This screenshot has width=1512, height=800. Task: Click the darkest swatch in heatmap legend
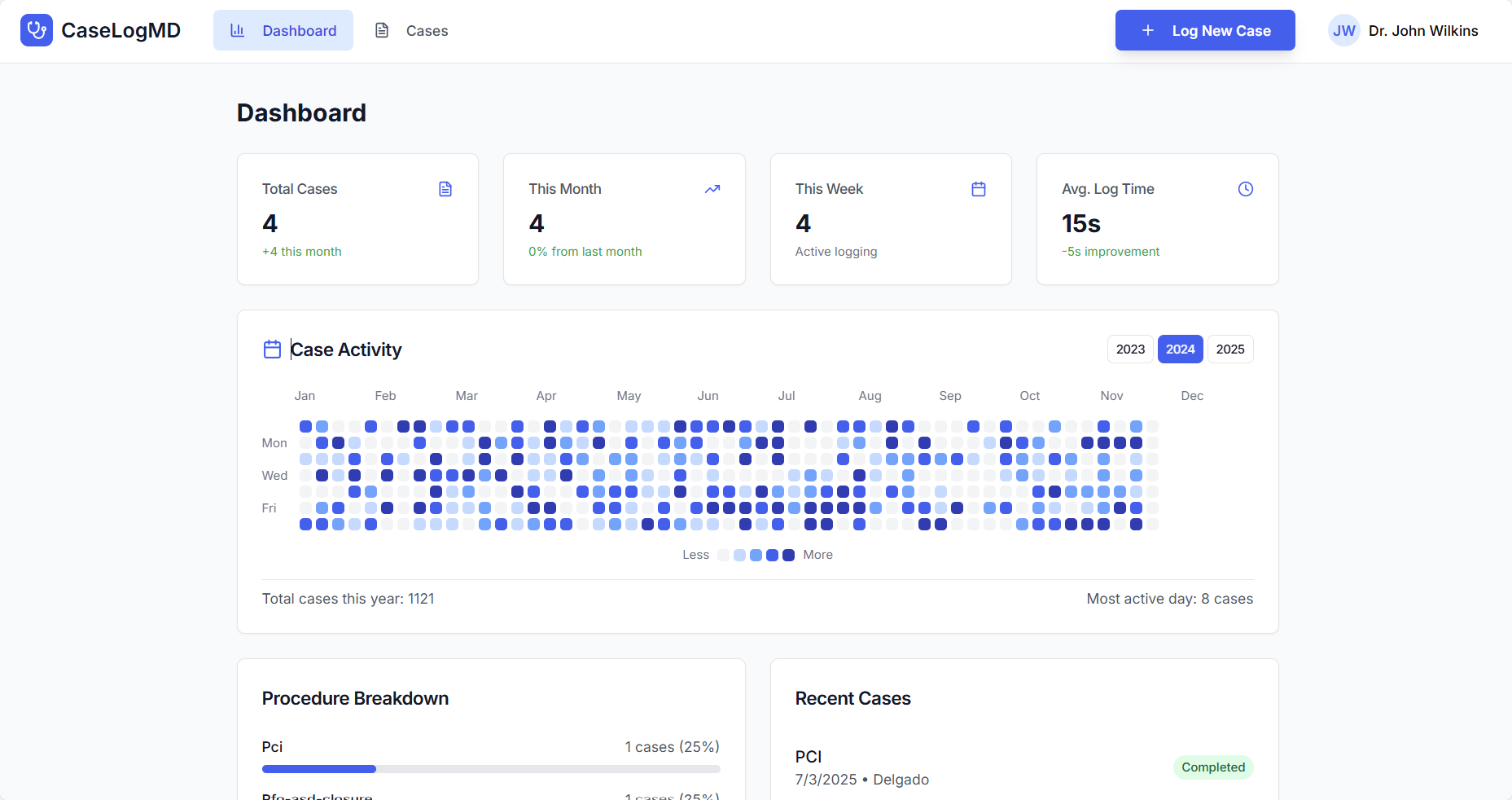[788, 556]
